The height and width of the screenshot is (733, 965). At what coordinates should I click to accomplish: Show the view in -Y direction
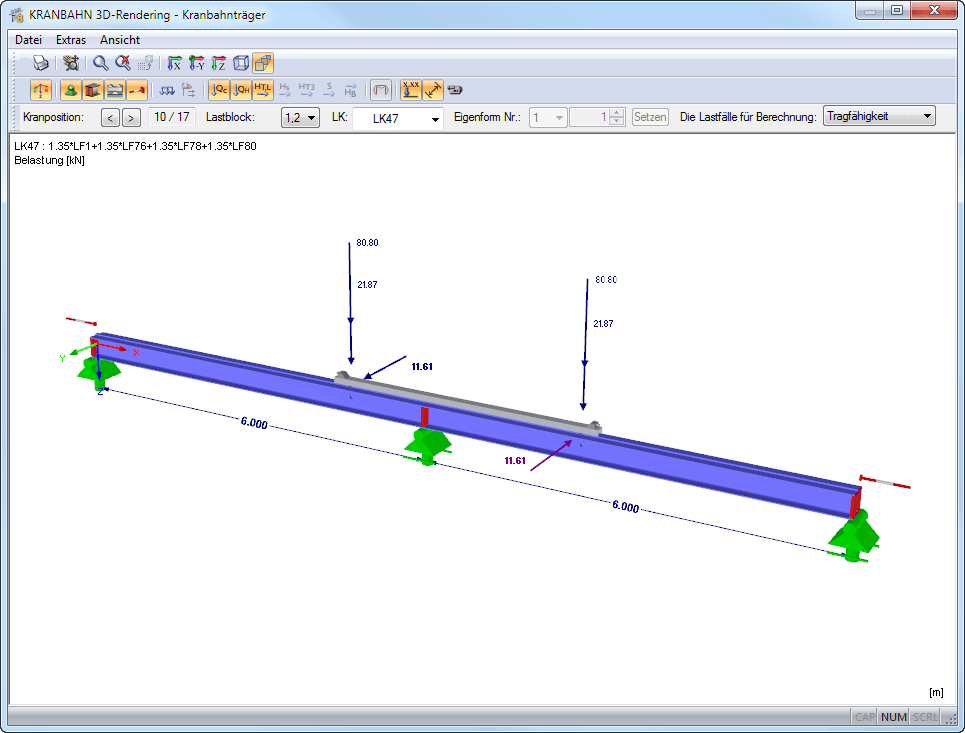pos(197,63)
